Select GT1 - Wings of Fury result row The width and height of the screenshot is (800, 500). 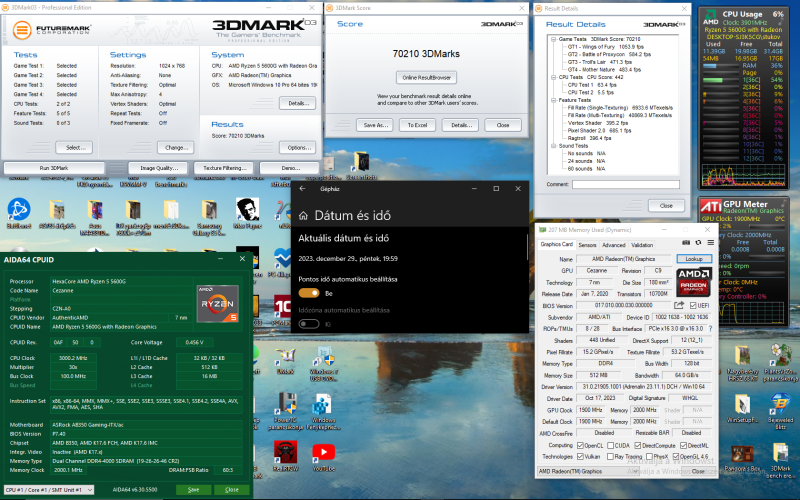point(606,46)
